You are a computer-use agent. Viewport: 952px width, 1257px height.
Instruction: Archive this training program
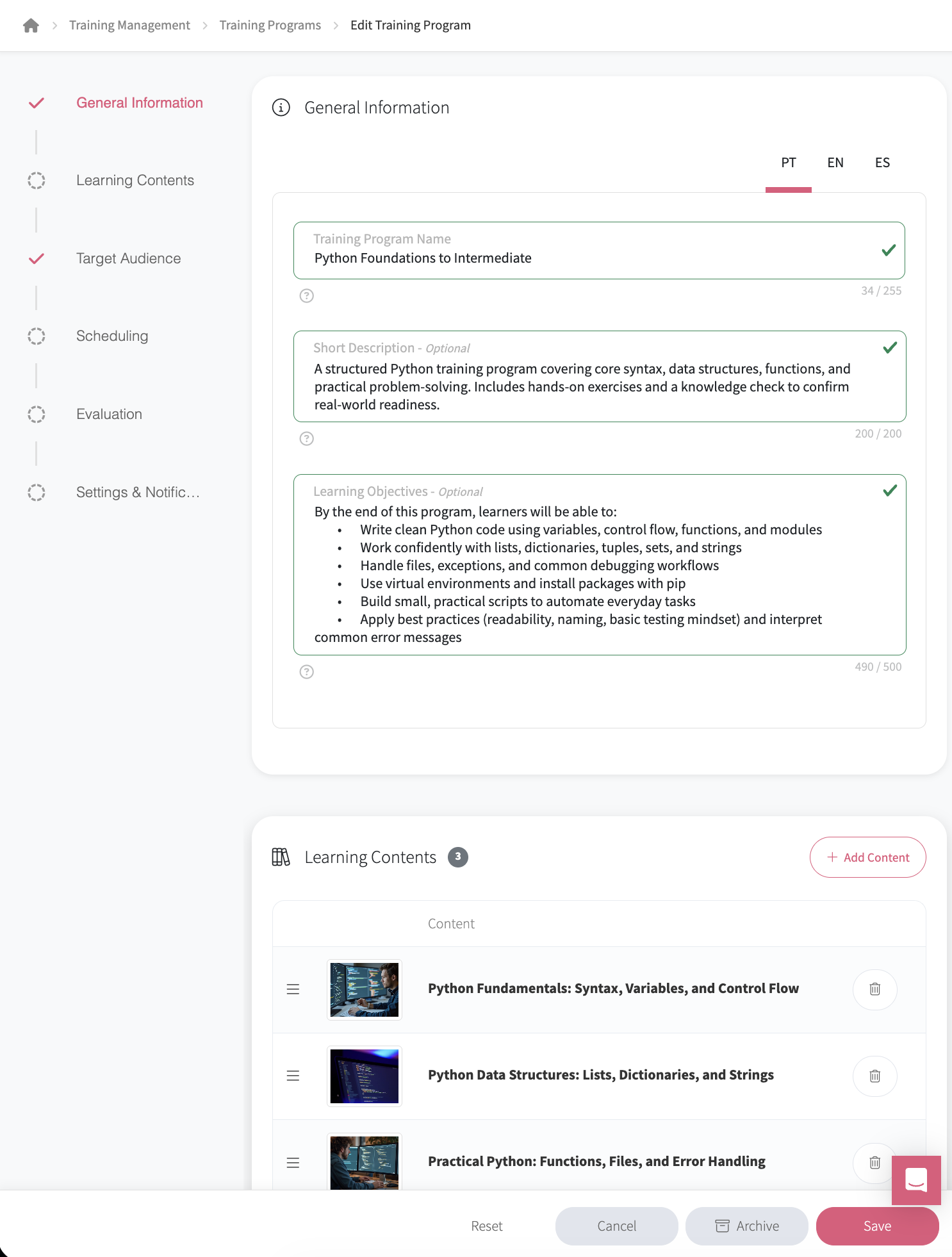(x=746, y=1226)
